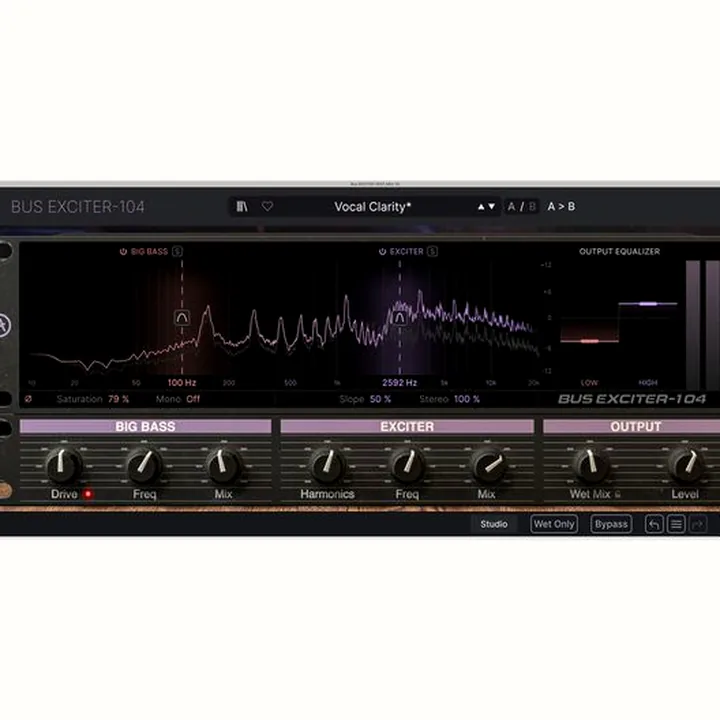
Task: Favorite the preset with the heart icon
Action: tap(267, 207)
